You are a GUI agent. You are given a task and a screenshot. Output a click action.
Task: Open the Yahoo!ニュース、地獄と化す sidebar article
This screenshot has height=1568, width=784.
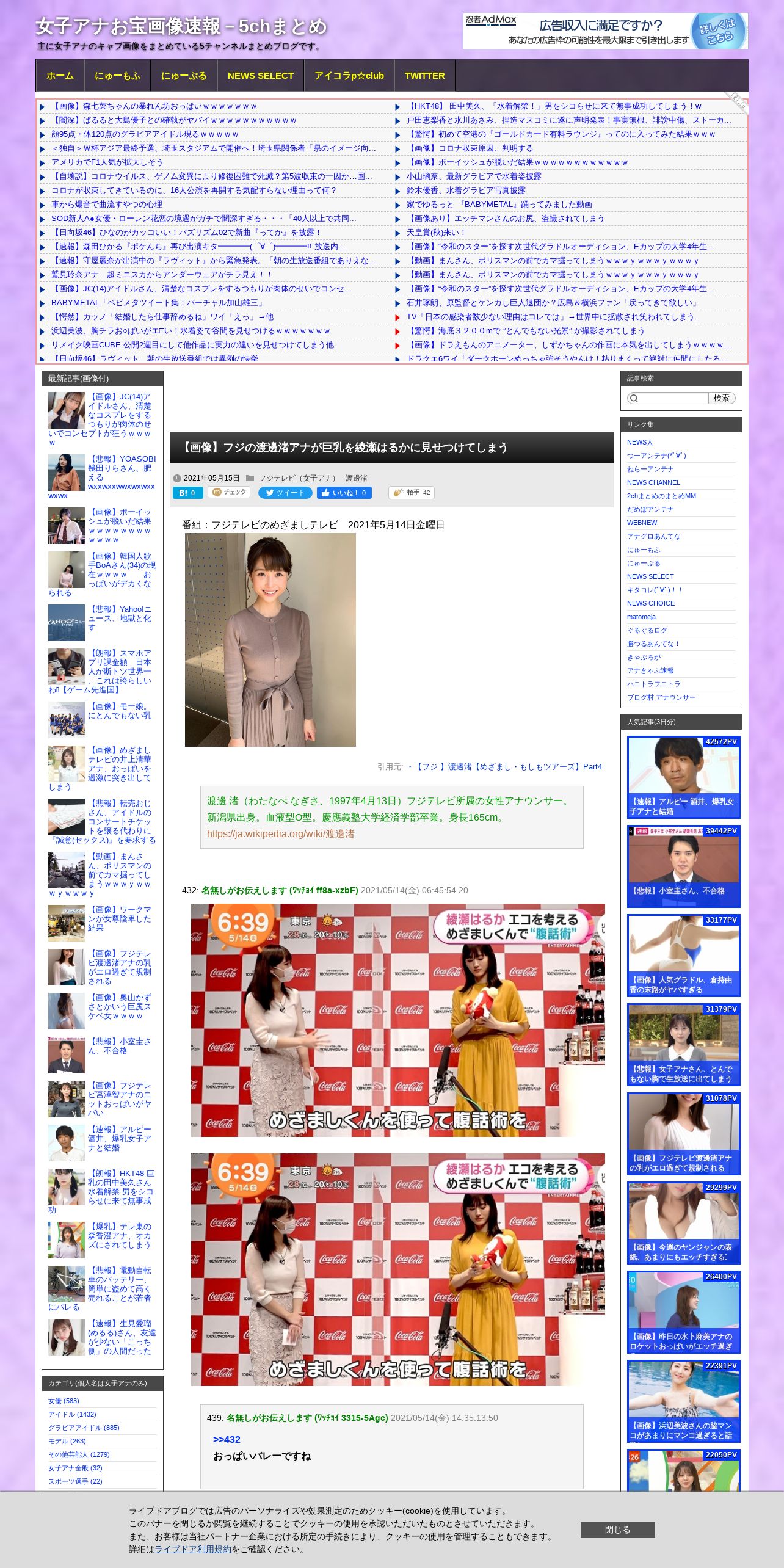tap(120, 619)
